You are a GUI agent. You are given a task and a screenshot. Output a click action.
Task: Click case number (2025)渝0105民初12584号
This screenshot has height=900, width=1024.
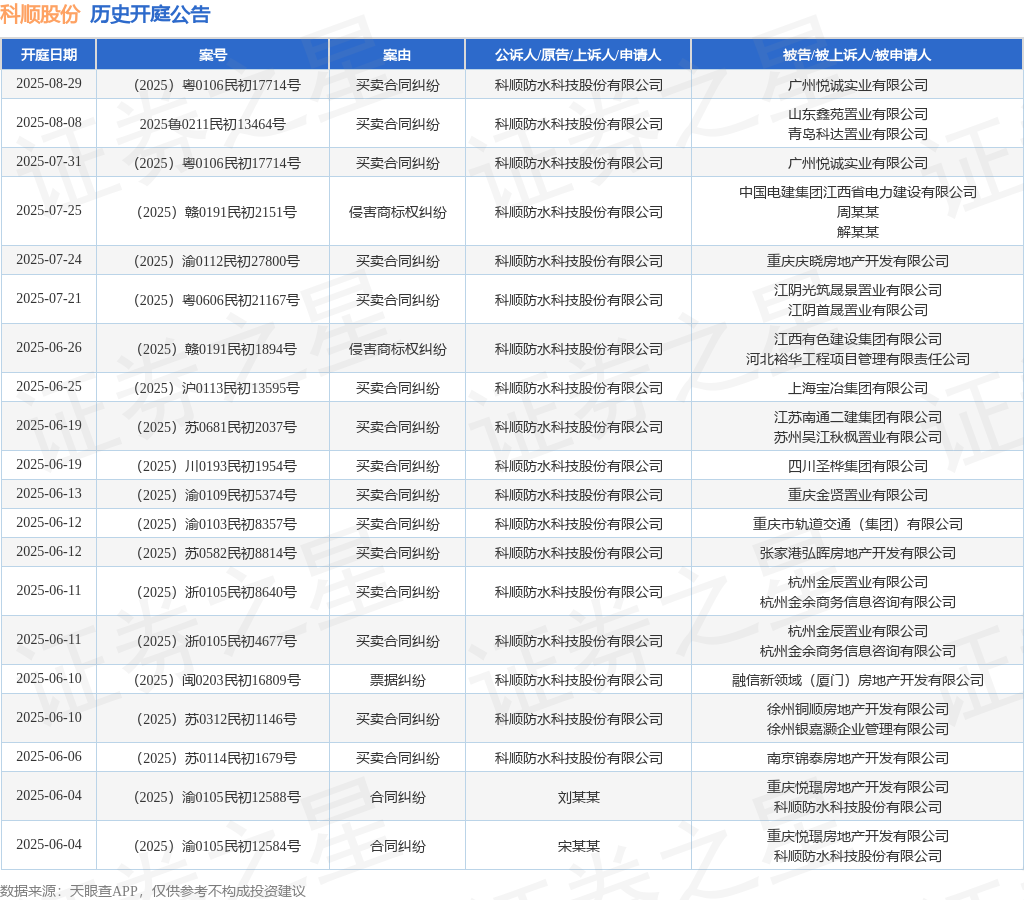[216, 846]
